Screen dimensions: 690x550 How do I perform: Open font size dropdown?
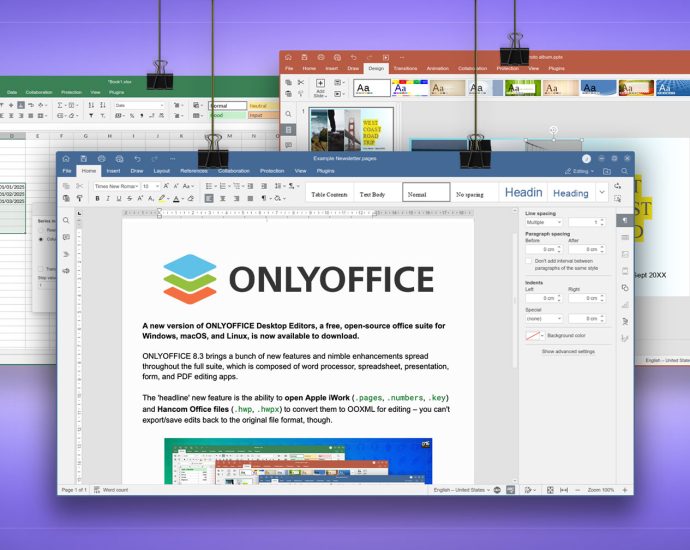coord(151,186)
